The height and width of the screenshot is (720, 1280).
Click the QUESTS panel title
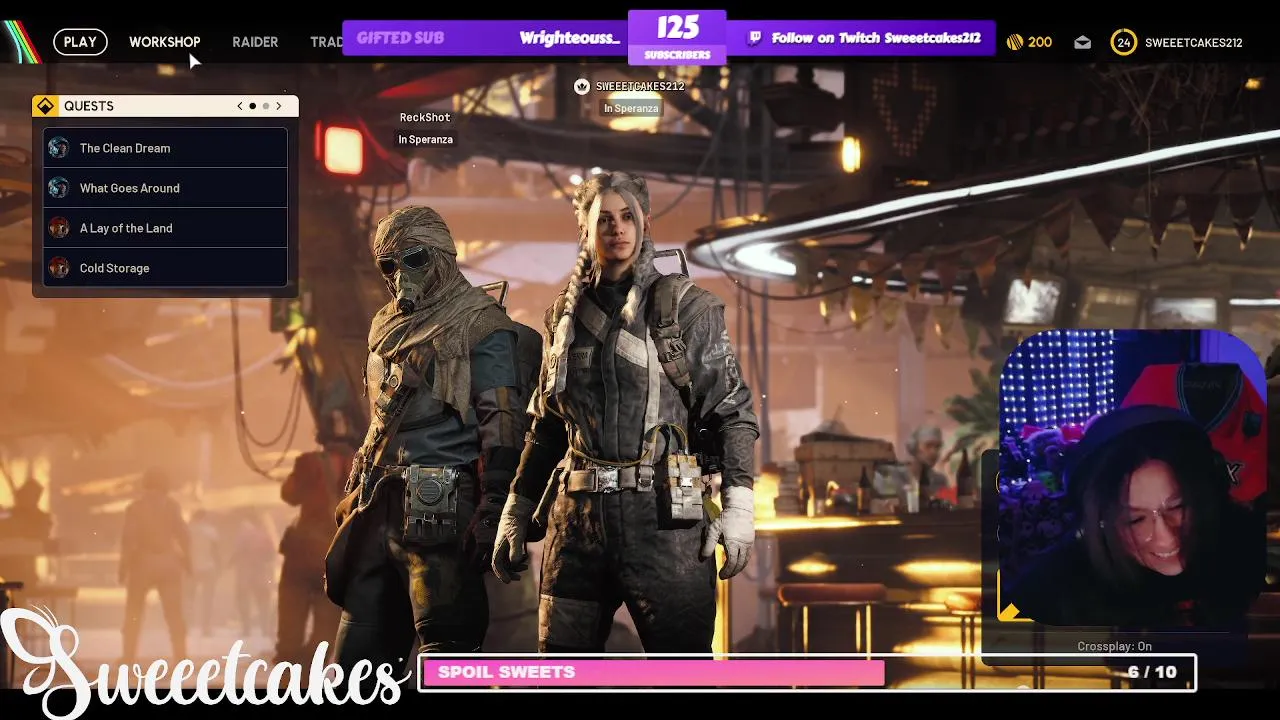click(89, 106)
